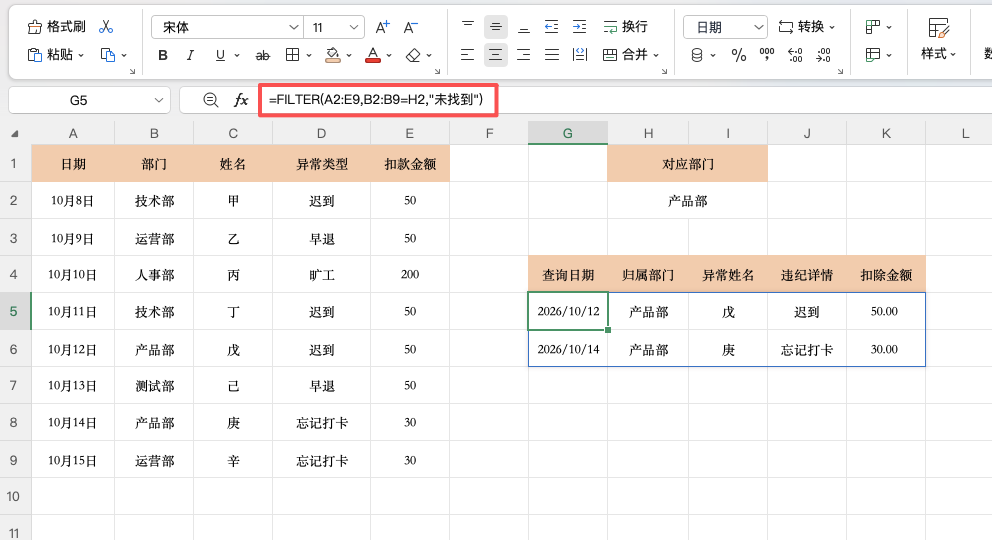
Task: Click the Copy icon
Action: (108, 55)
